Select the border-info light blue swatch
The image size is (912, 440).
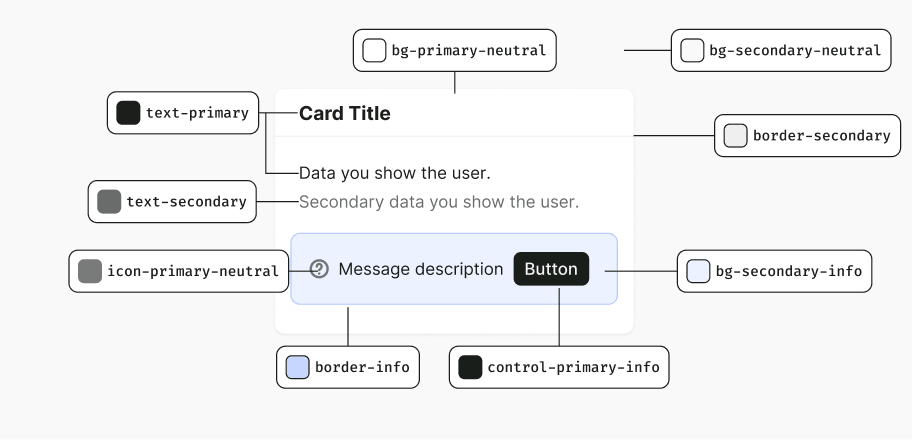[x=297, y=367]
